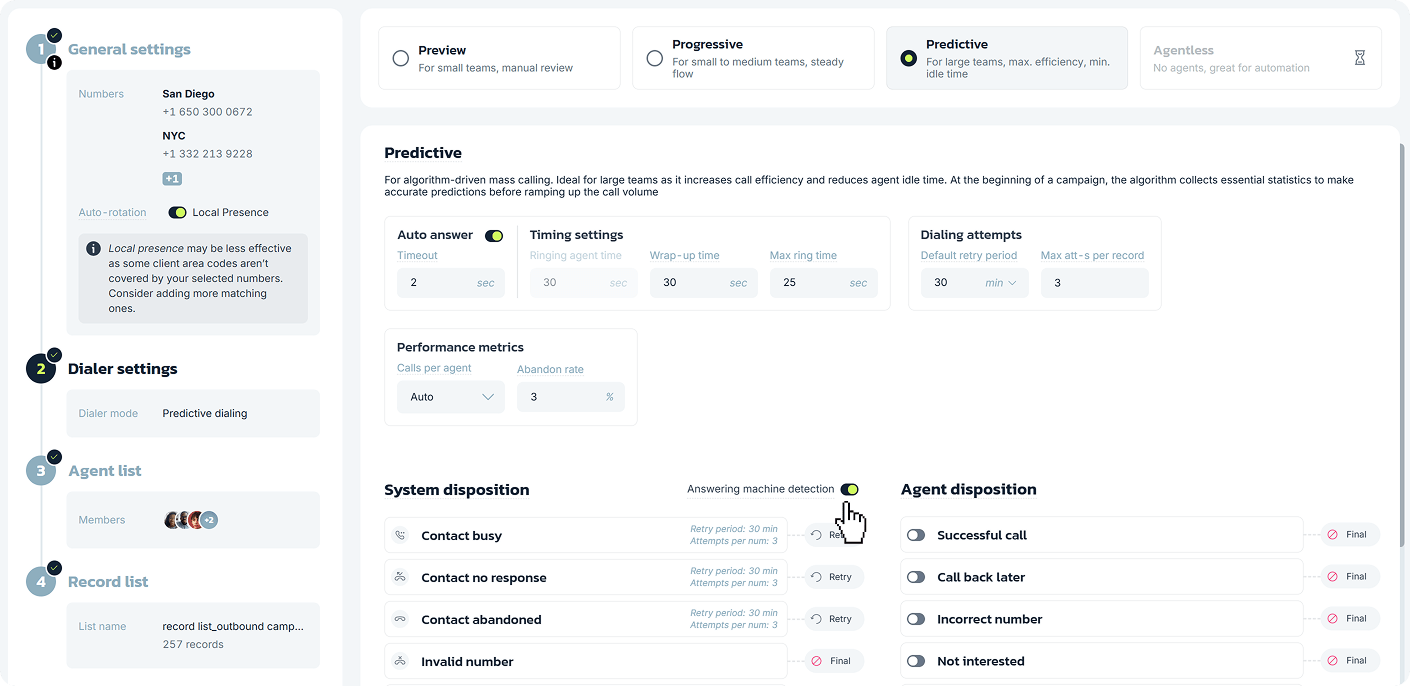Click the Invalid number row icon

(400, 662)
